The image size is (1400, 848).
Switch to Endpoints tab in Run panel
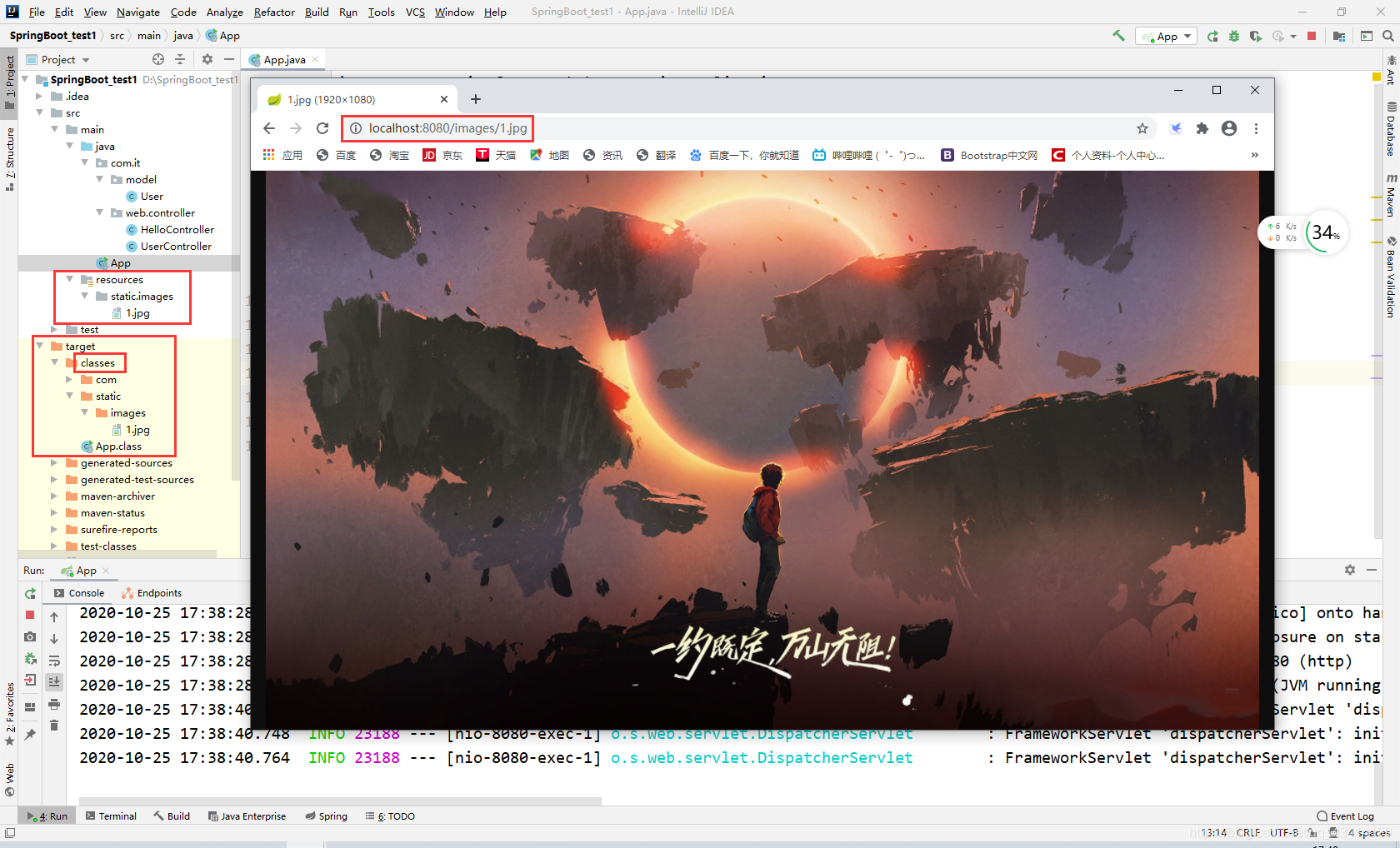point(152,593)
